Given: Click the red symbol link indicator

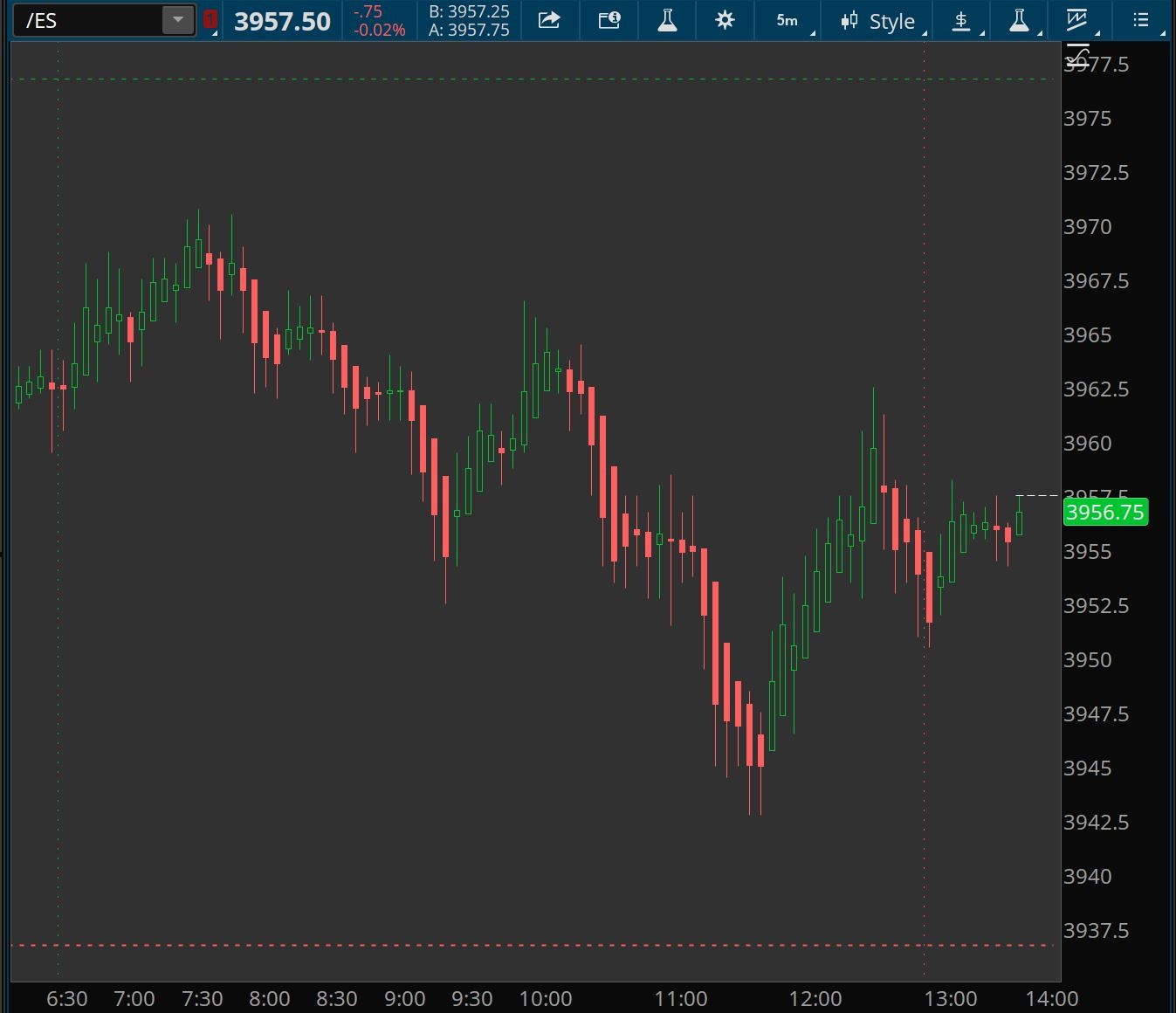Looking at the screenshot, I should click(x=210, y=20).
